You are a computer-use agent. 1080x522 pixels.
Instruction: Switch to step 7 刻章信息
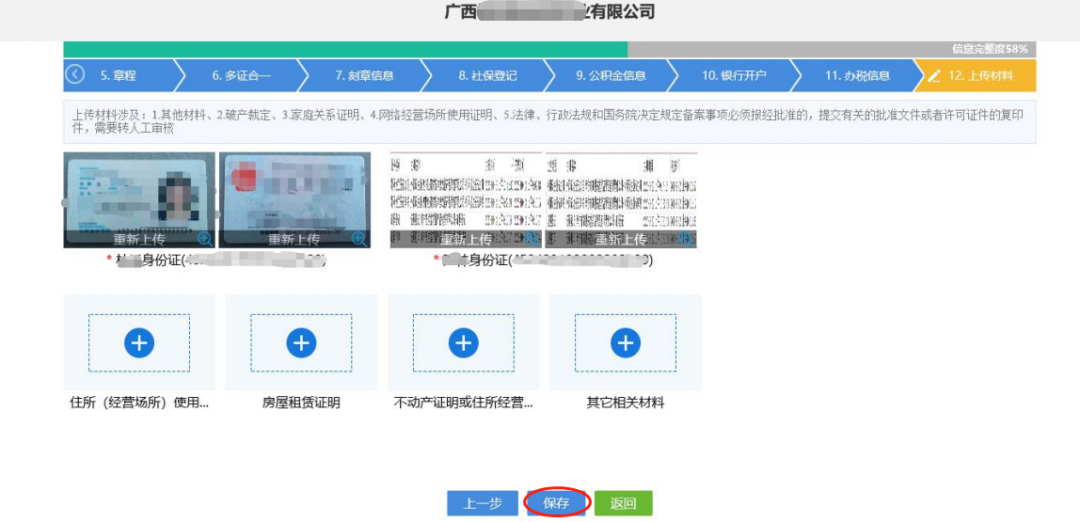(364, 76)
